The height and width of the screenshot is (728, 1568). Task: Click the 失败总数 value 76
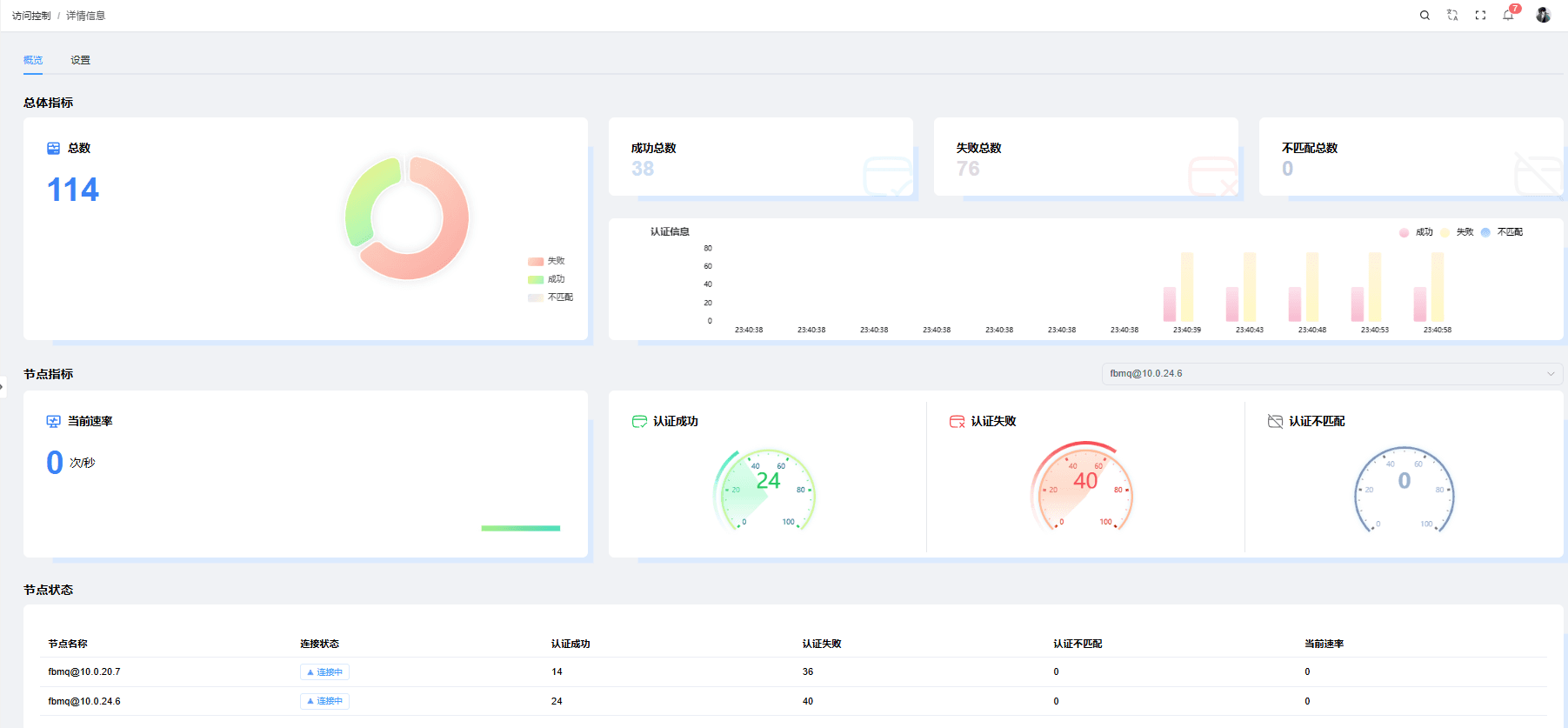[968, 169]
